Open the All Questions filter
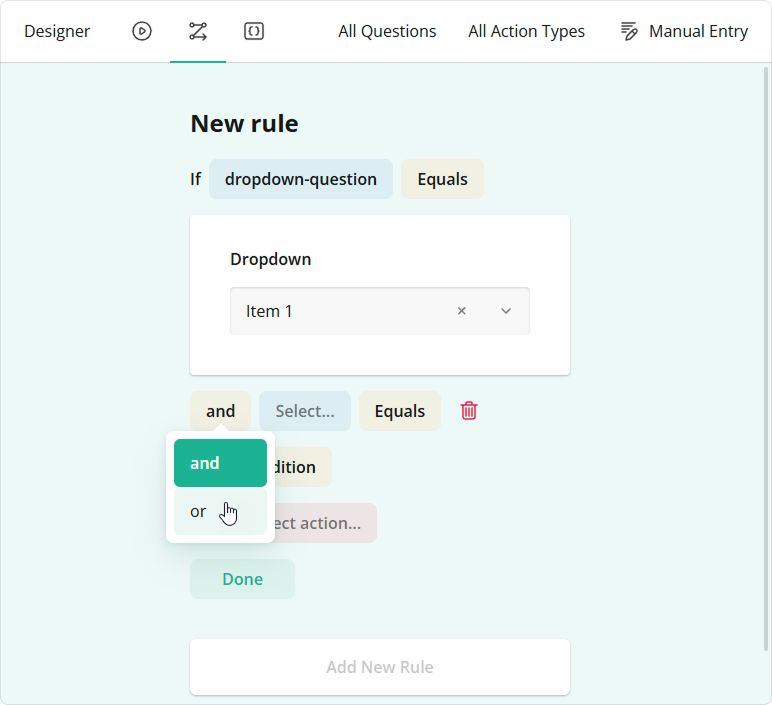 387,31
